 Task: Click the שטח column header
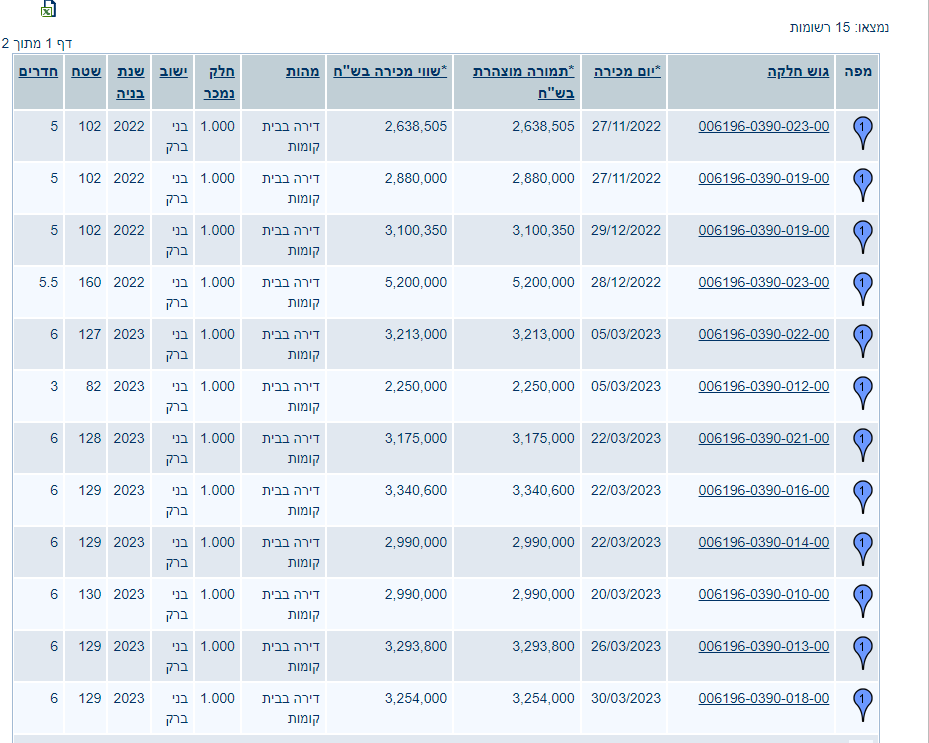(x=84, y=71)
